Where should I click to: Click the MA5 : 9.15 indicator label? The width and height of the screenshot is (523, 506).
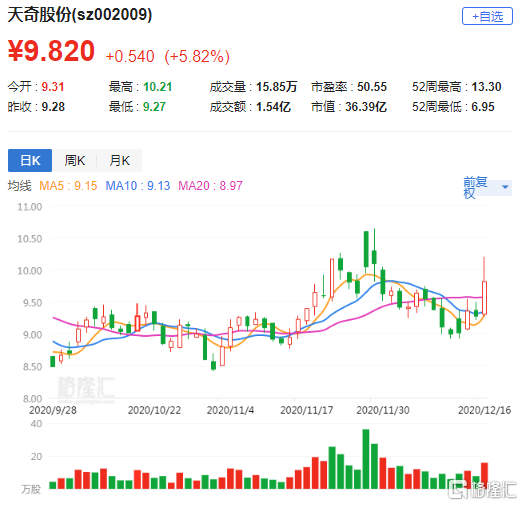pyautogui.click(x=68, y=185)
